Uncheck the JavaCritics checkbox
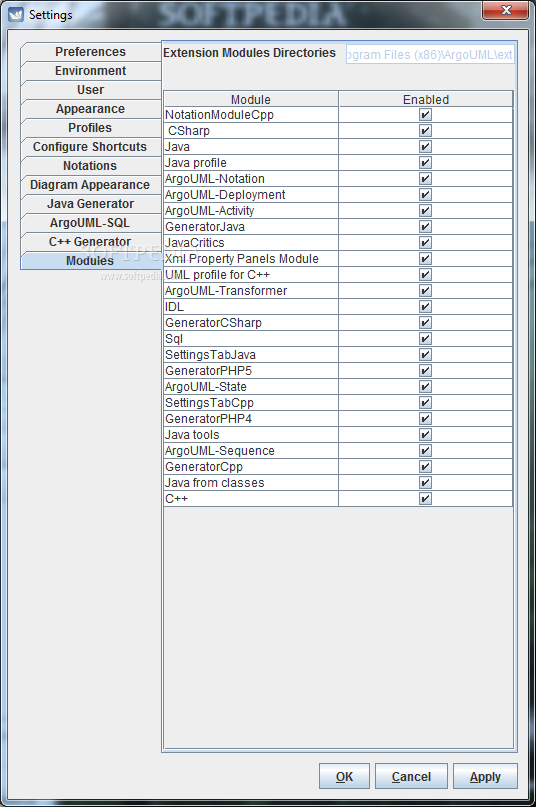The height and width of the screenshot is (807, 536). [425, 242]
